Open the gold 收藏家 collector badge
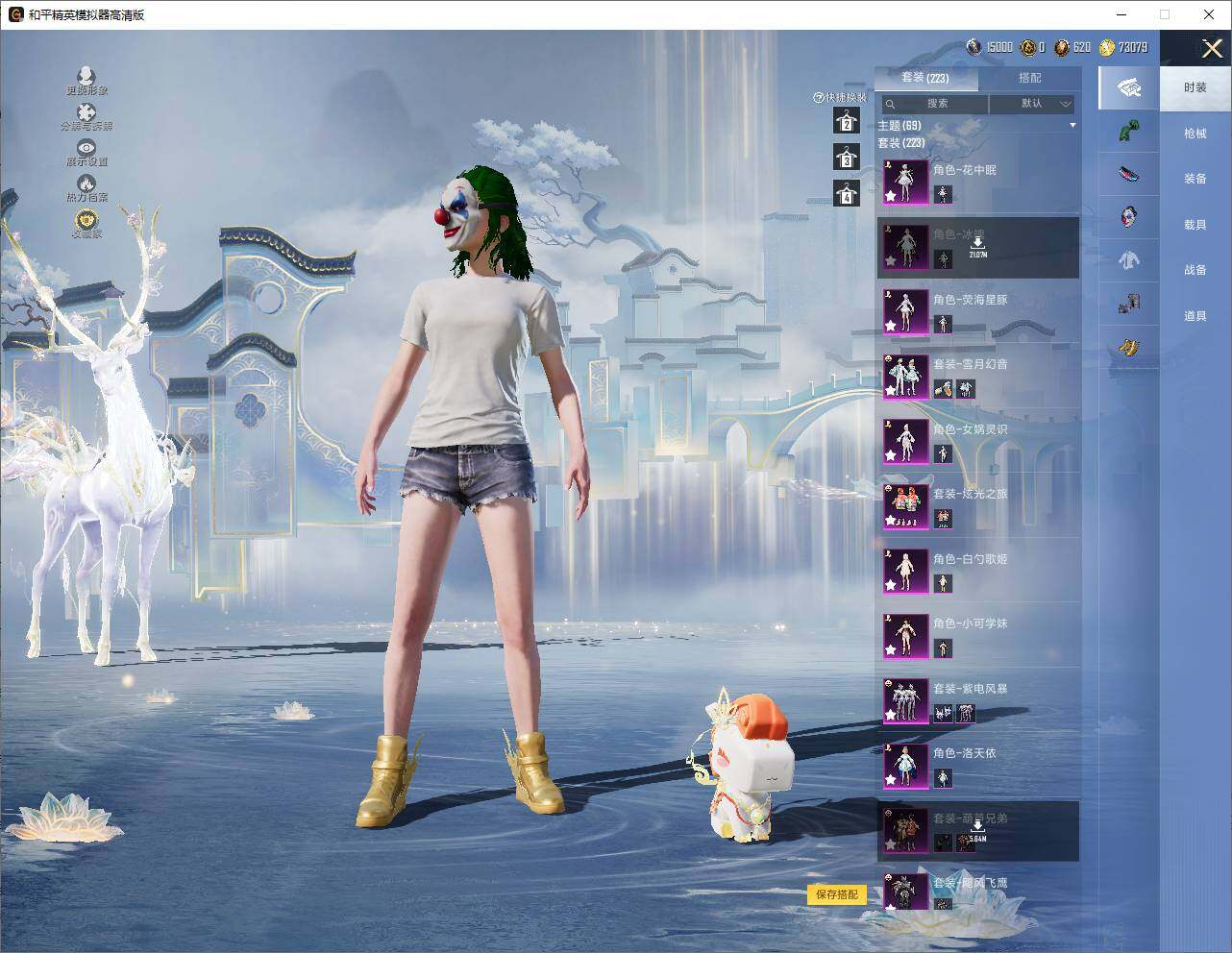 86,220
